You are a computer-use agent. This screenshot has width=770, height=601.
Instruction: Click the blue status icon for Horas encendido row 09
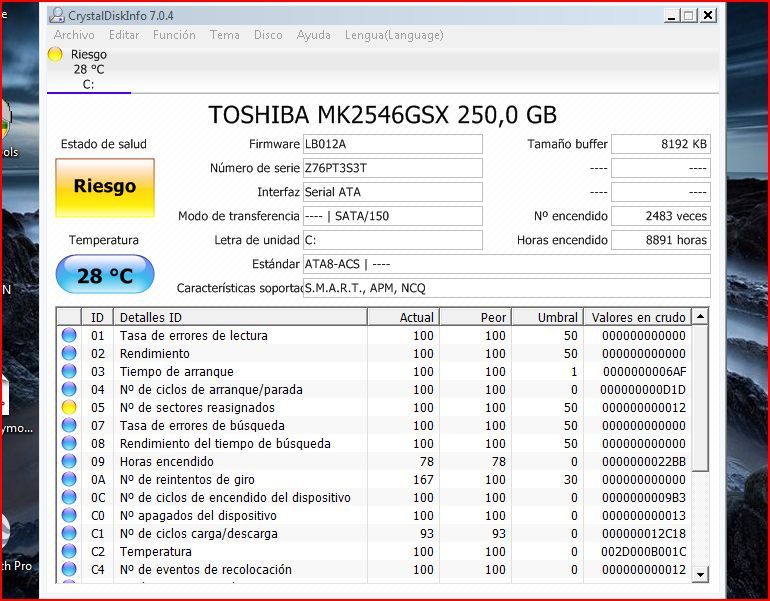(69, 462)
